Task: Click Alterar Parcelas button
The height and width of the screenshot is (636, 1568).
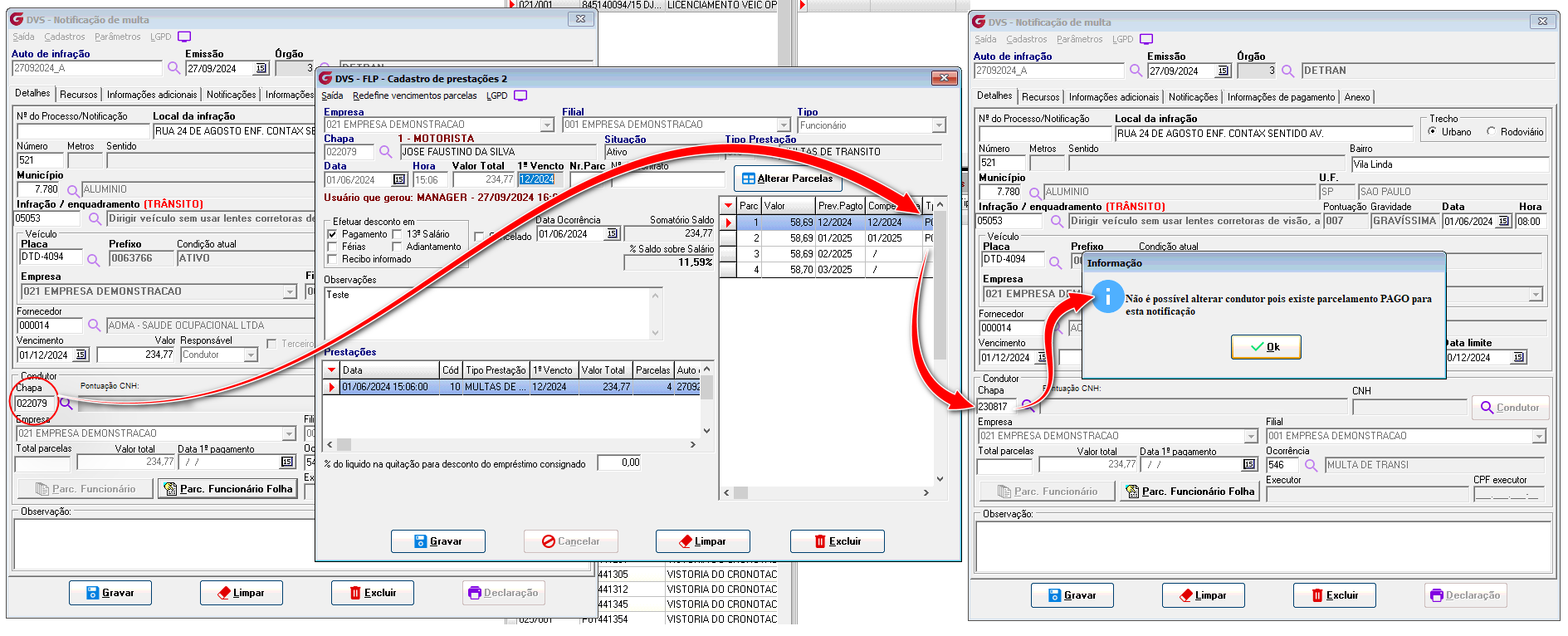Action: (787, 179)
